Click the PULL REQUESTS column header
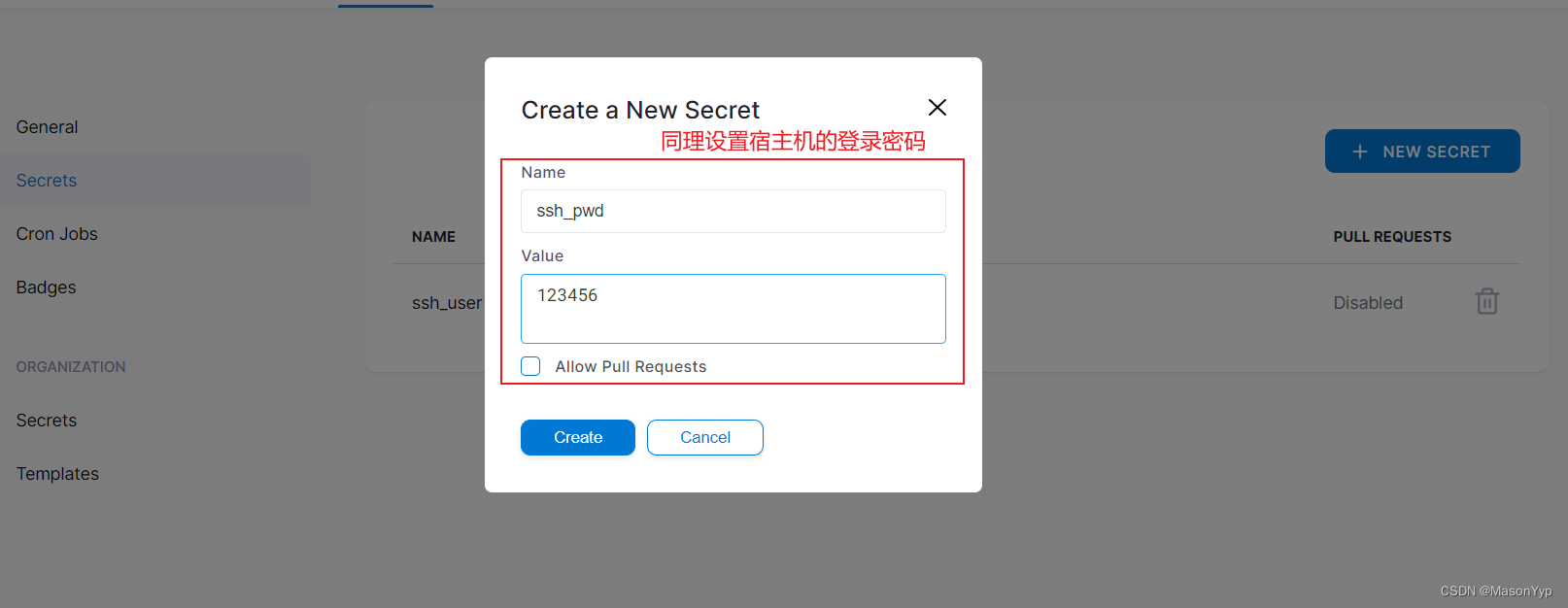 click(1392, 236)
